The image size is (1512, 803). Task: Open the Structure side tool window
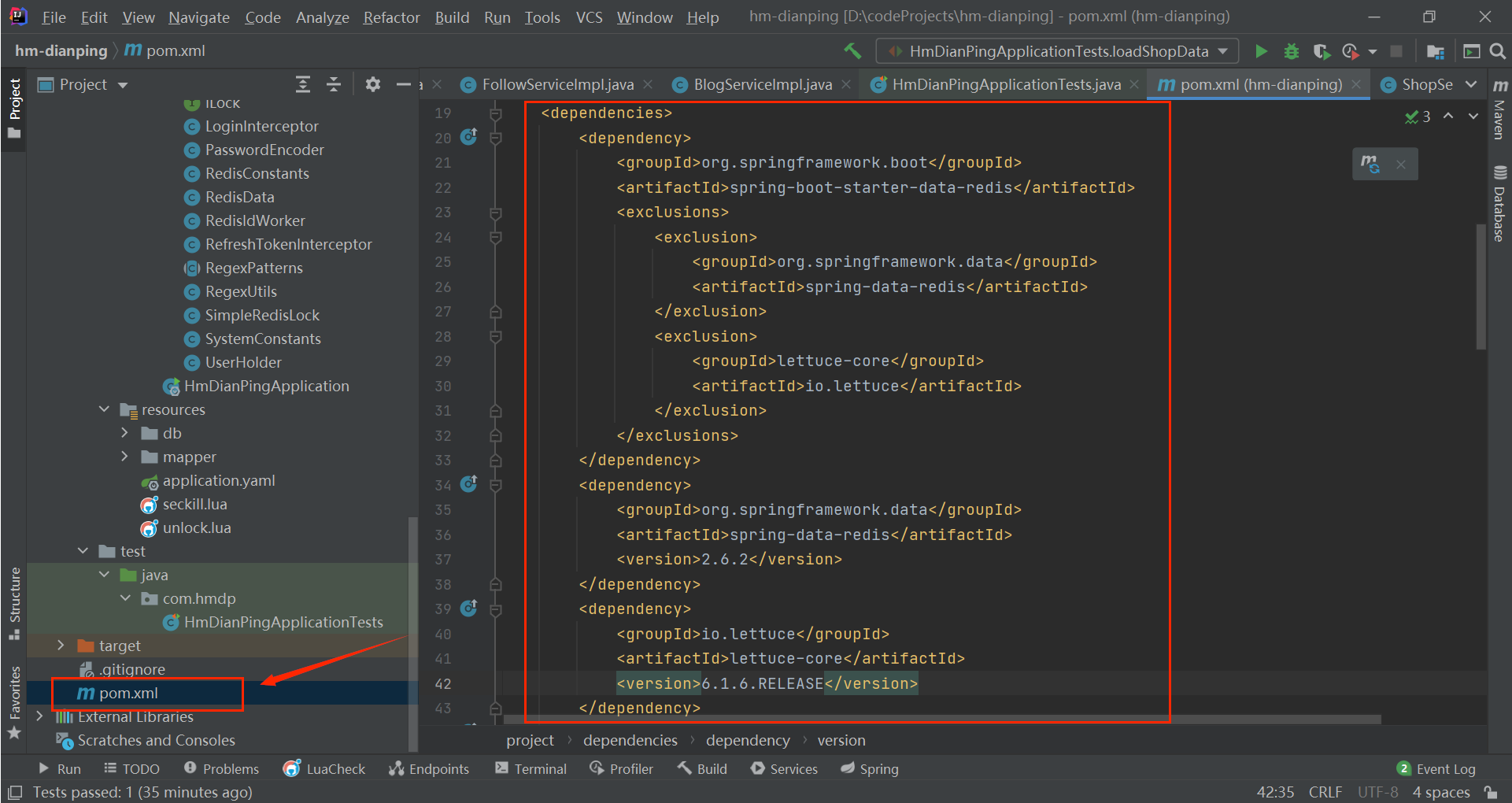click(x=14, y=602)
